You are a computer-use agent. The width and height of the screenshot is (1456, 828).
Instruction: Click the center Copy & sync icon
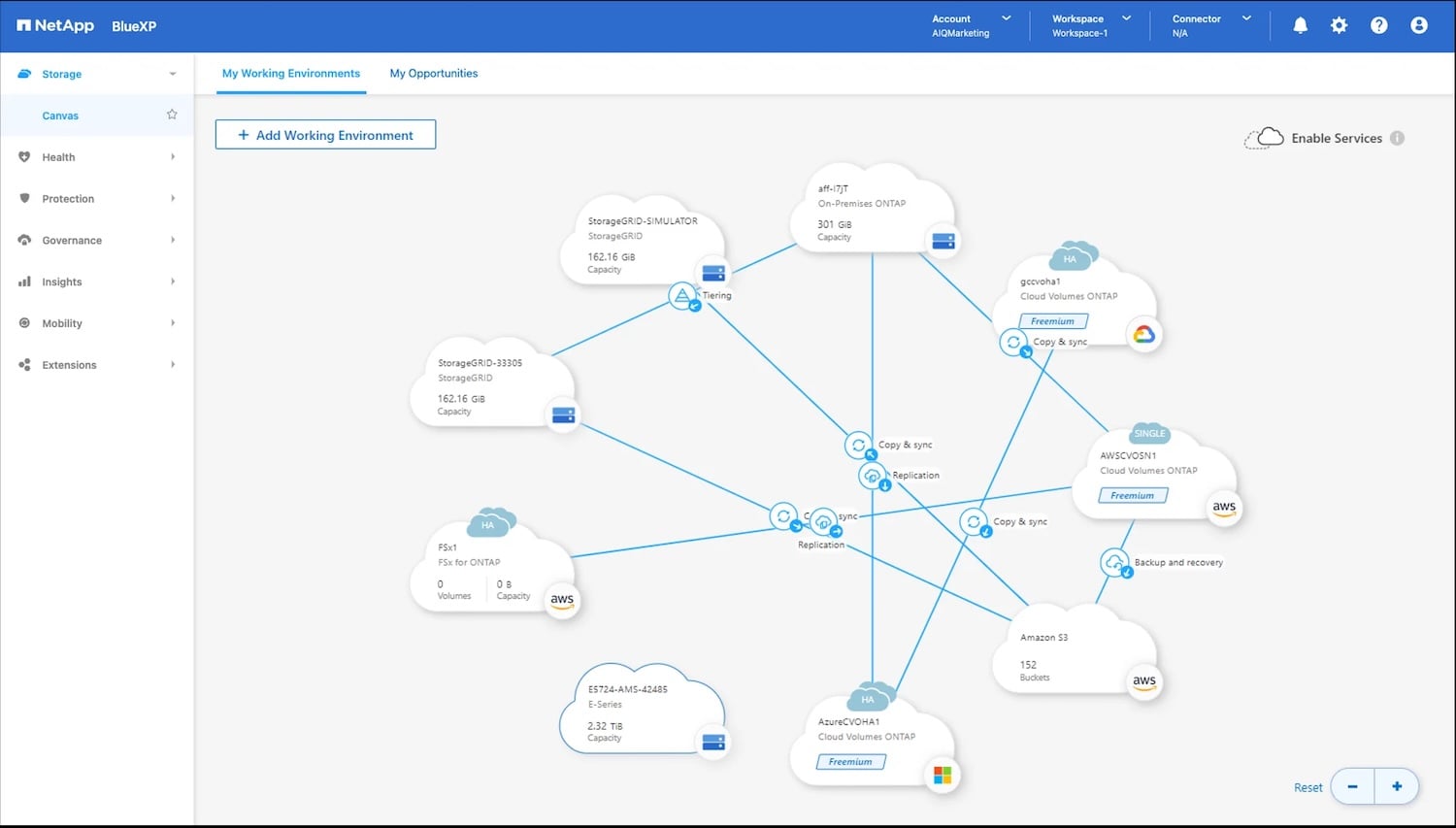tap(859, 446)
